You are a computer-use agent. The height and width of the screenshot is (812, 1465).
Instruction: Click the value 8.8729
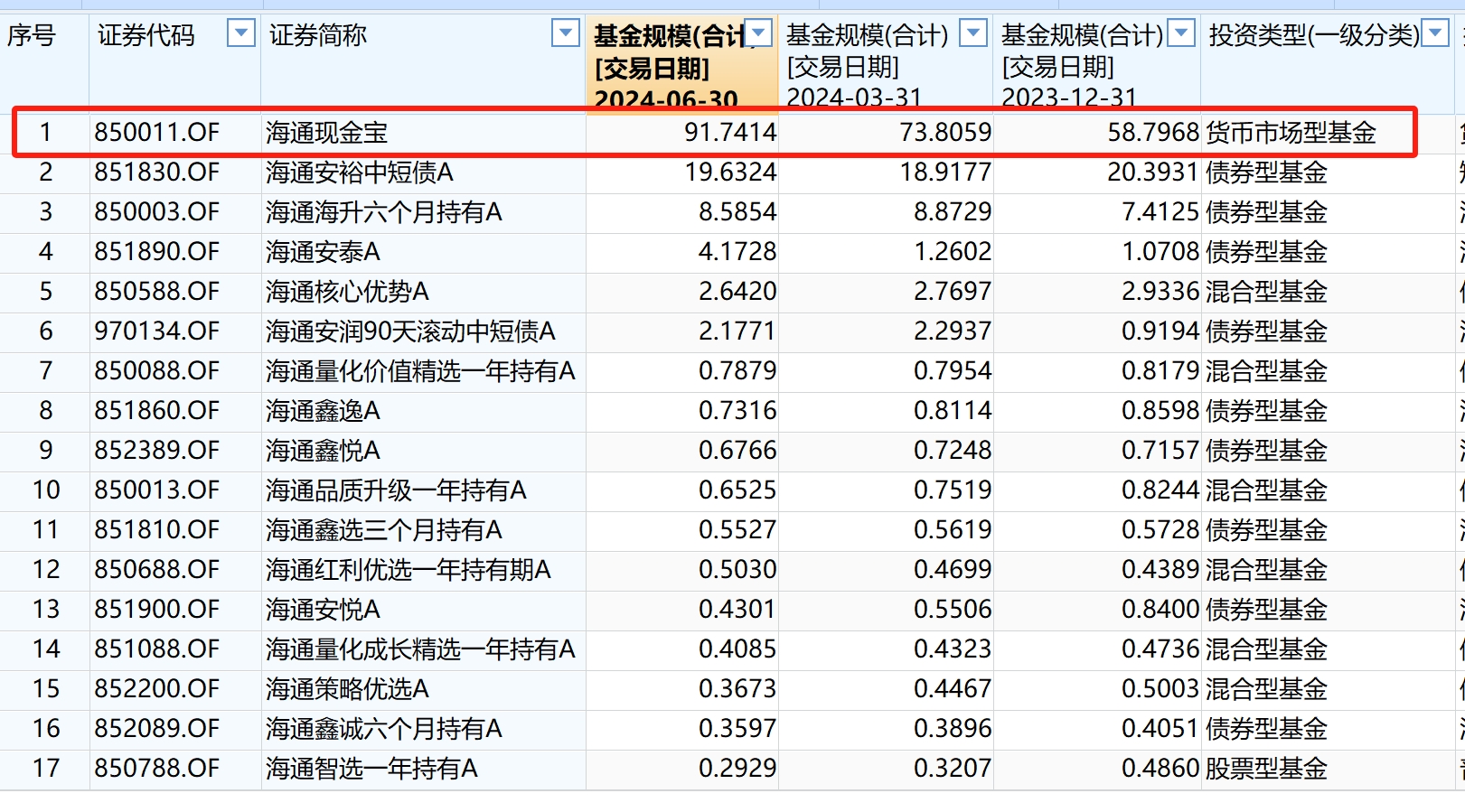pos(953,212)
